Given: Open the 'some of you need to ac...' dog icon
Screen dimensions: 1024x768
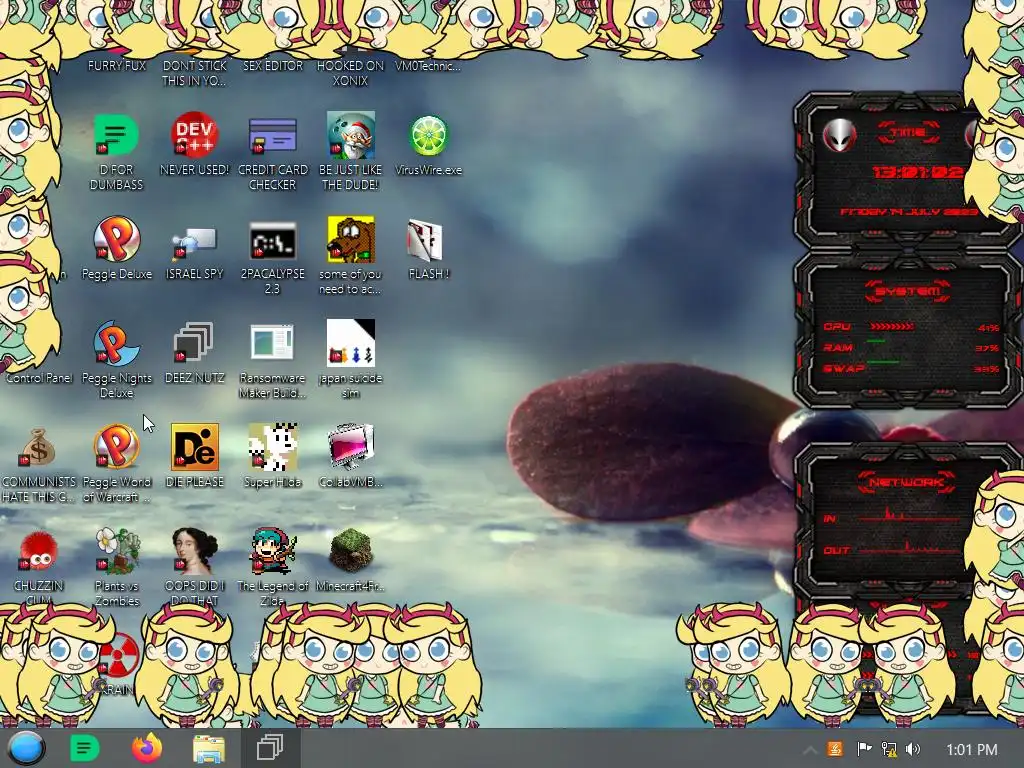Looking at the screenshot, I should (351, 240).
